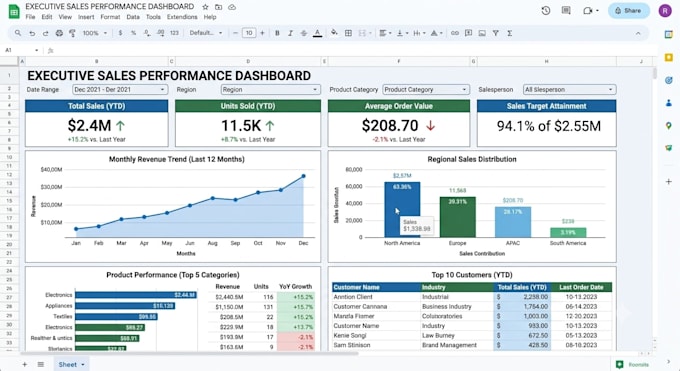Format as percent
The height and width of the screenshot is (371, 680).
point(134,33)
